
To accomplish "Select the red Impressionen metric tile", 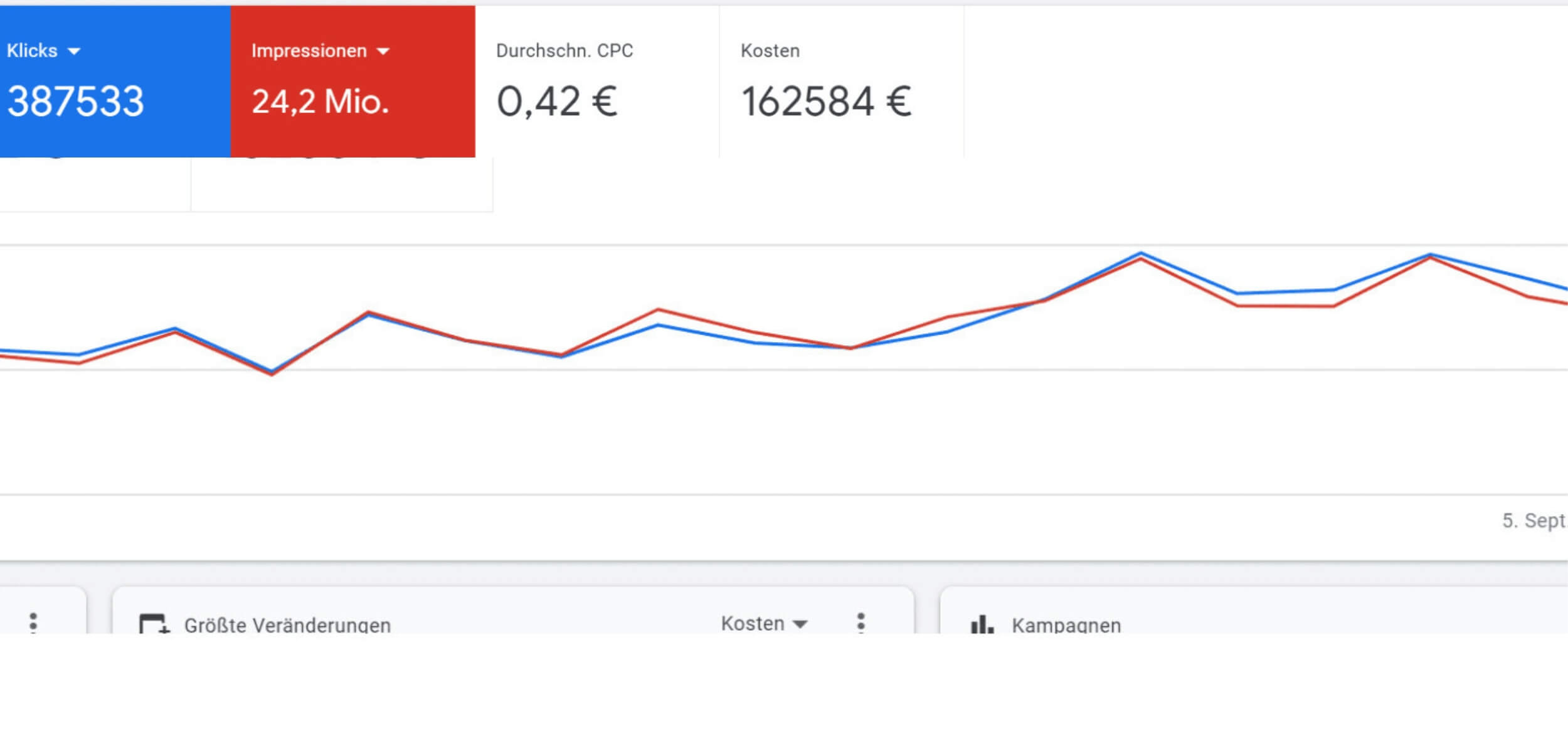I will point(352,82).
